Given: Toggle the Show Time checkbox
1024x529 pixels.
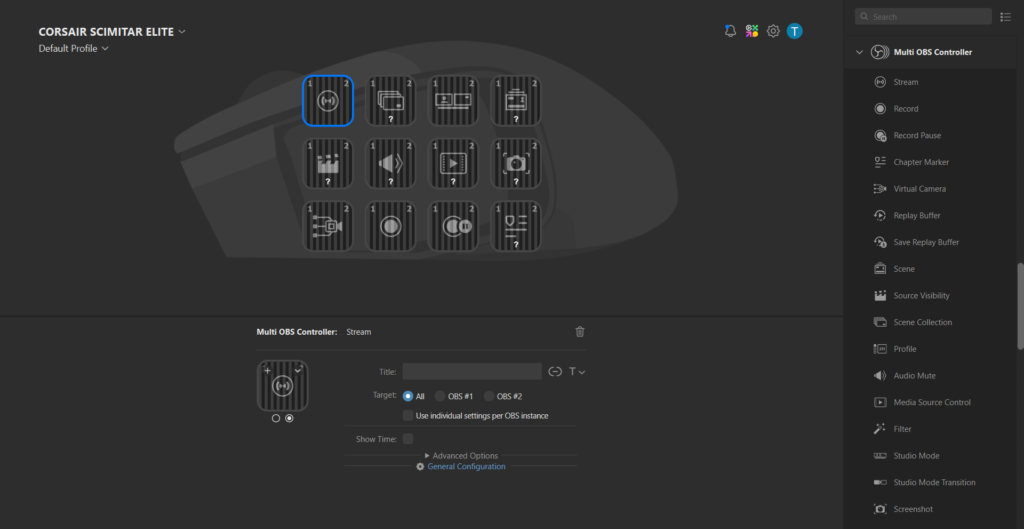Looking at the screenshot, I should coord(408,439).
